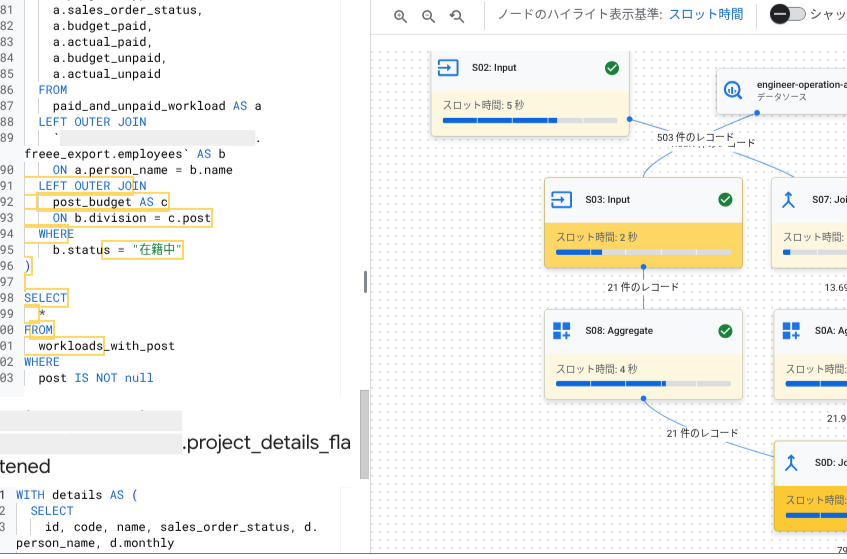
Task: Click the S02 Input stage icon
Action: (448, 68)
